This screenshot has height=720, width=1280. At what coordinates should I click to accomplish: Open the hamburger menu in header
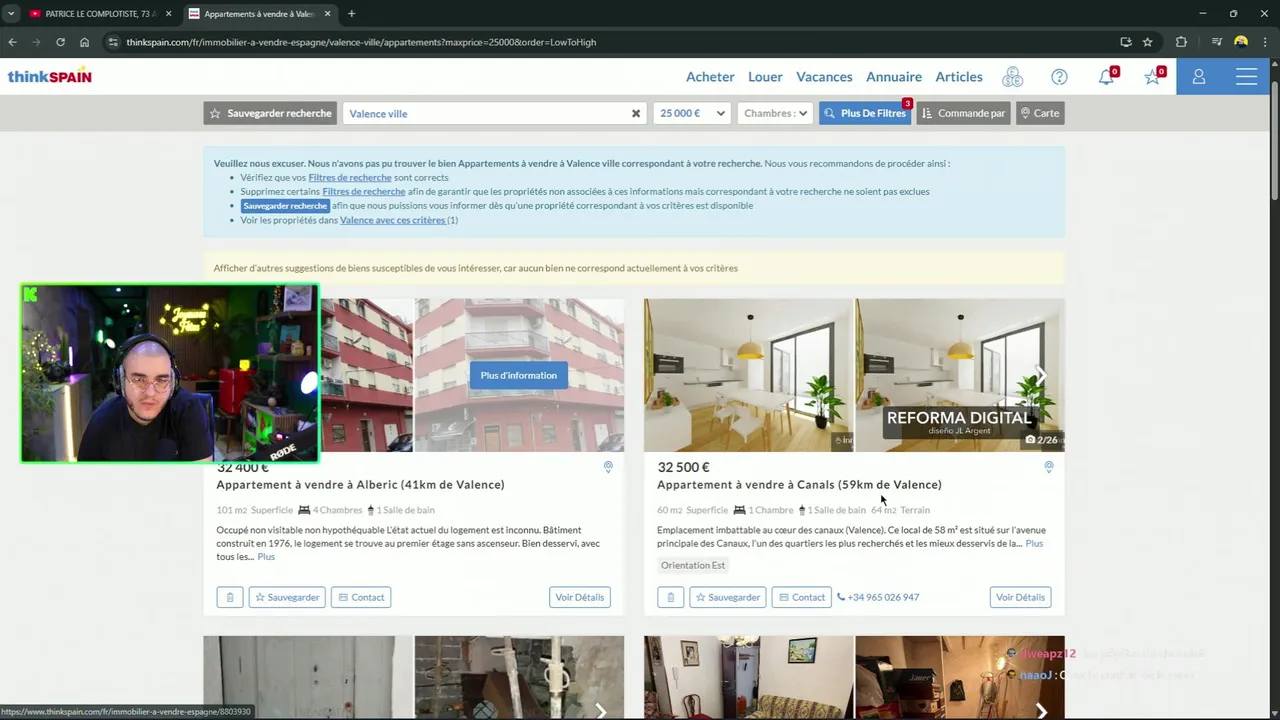coord(1246,77)
